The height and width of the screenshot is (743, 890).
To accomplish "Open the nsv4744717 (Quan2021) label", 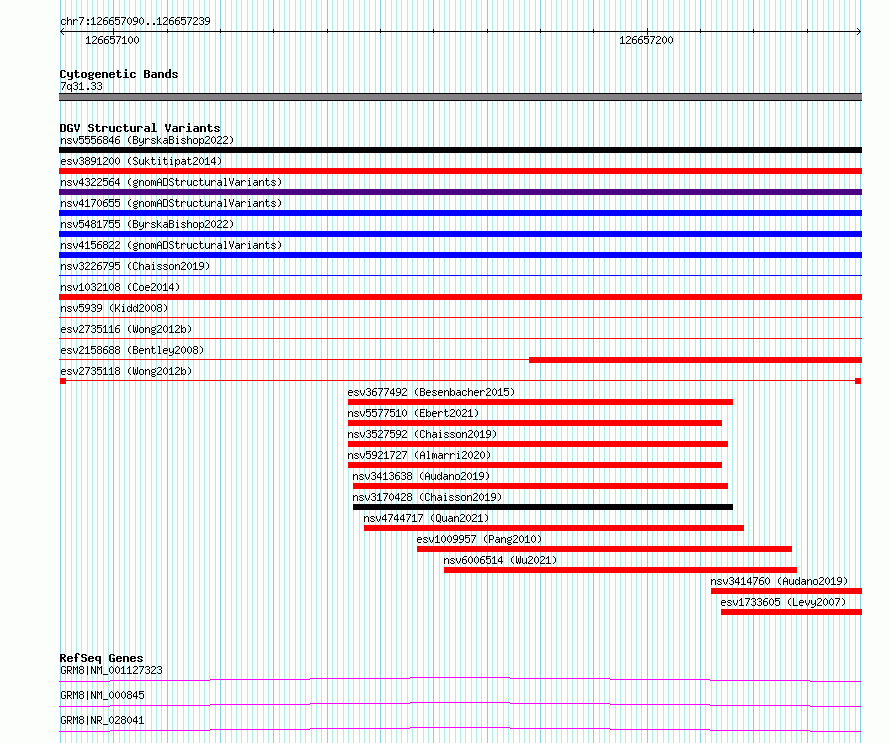I will click(426, 518).
